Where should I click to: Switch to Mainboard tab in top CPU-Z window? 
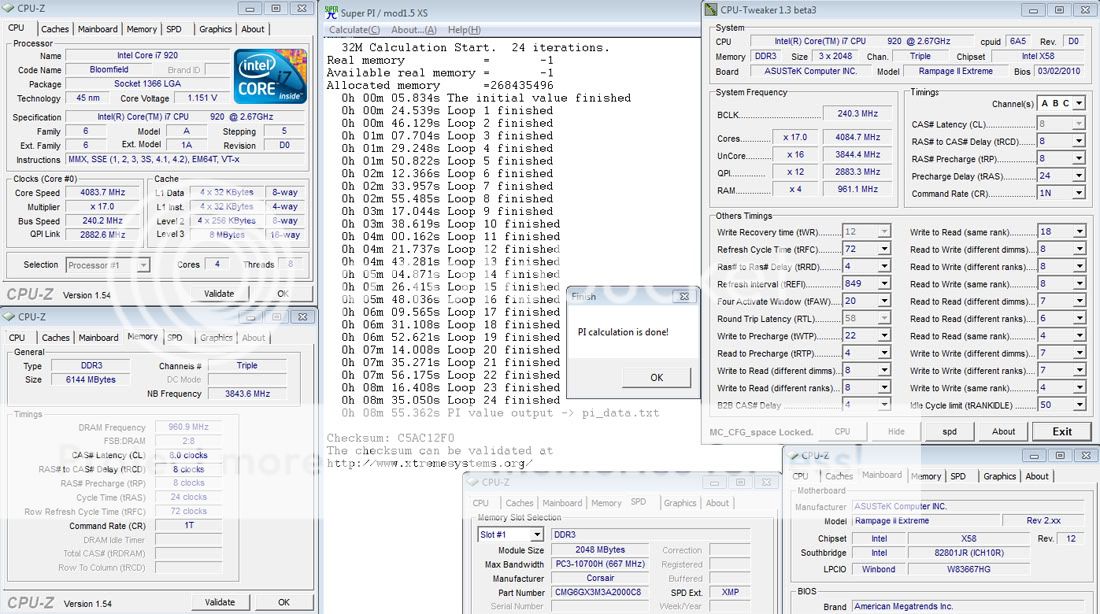[x=98, y=29]
